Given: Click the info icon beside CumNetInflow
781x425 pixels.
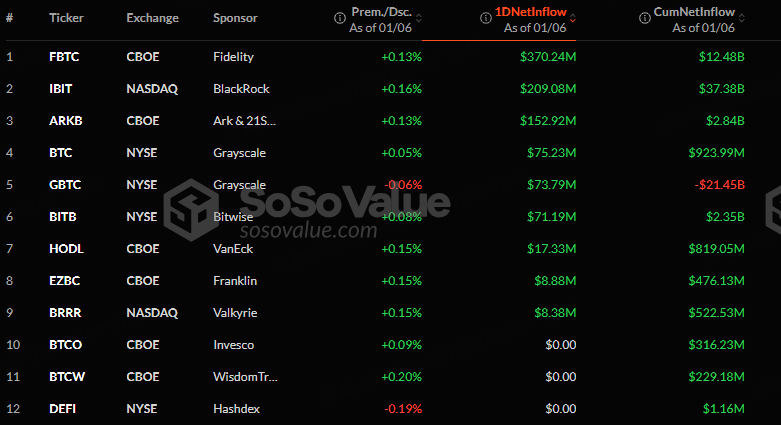Looking at the screenshot, I should coord(645,18).
